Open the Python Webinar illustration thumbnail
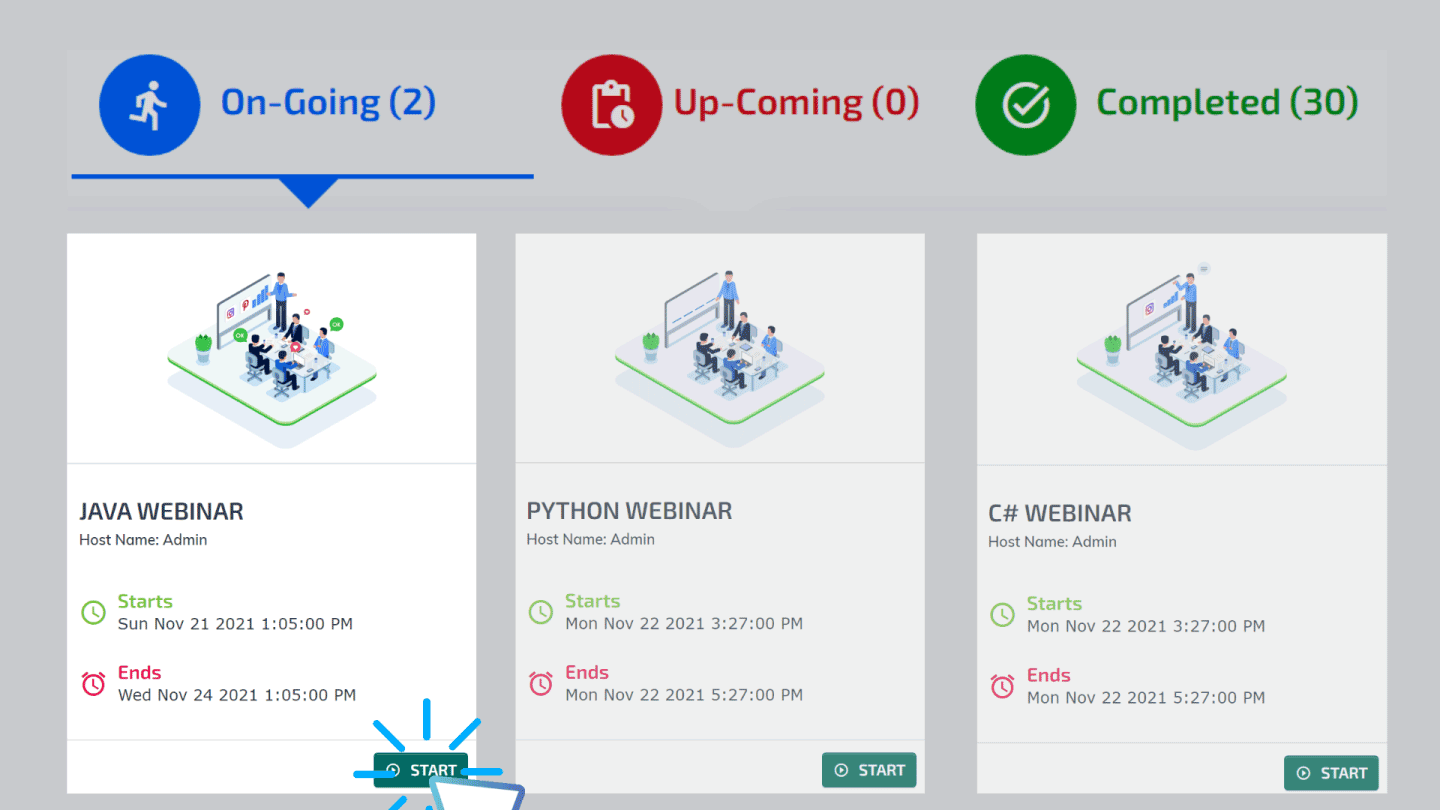Screen dimensions: 1440x810 (x=719, y=347)
